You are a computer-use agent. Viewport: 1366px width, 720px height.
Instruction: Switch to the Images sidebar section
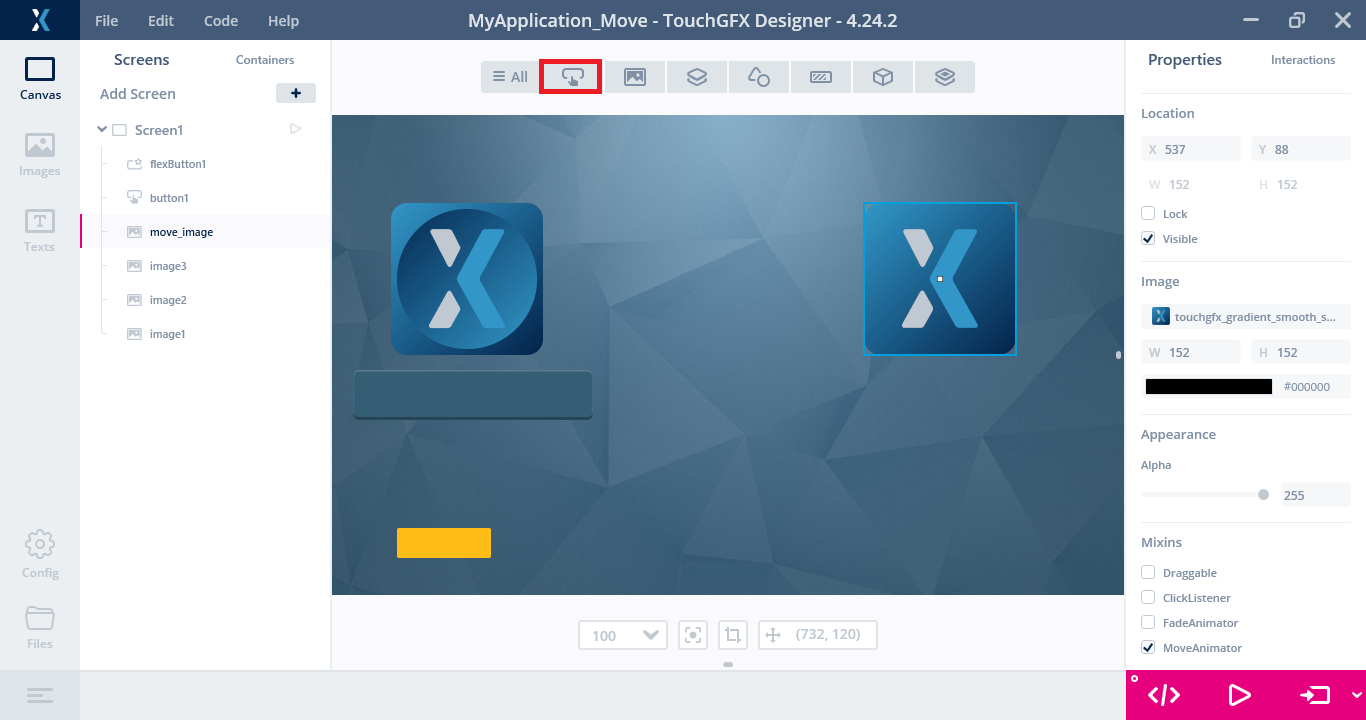(40, 155)
